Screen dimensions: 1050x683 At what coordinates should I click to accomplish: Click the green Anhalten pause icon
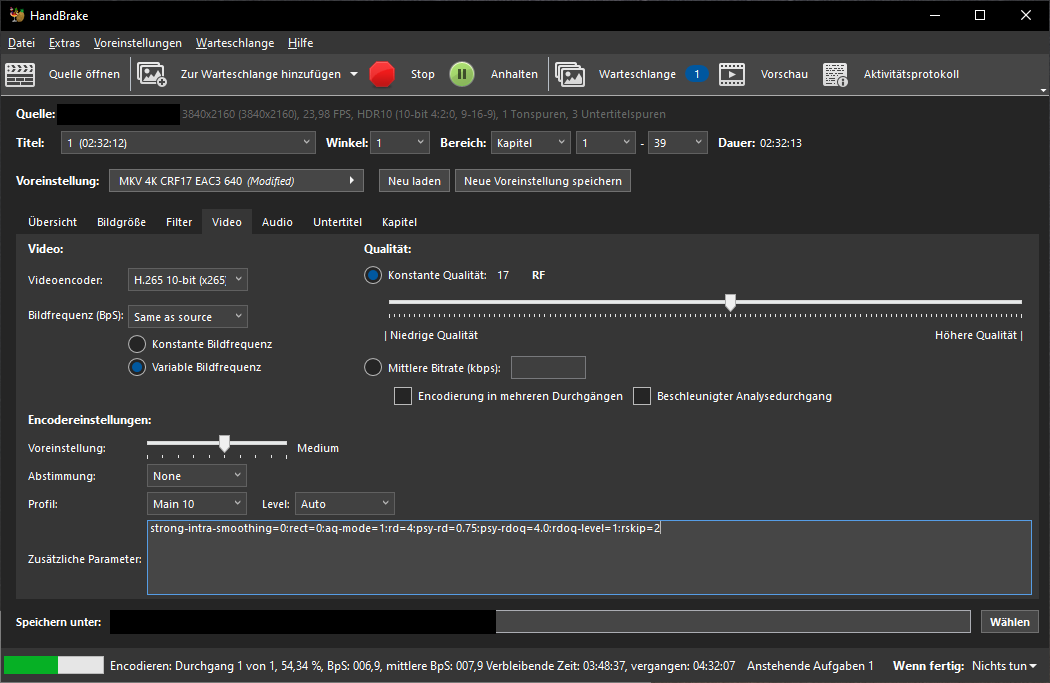pyautogui.click(x=462, y=74)
